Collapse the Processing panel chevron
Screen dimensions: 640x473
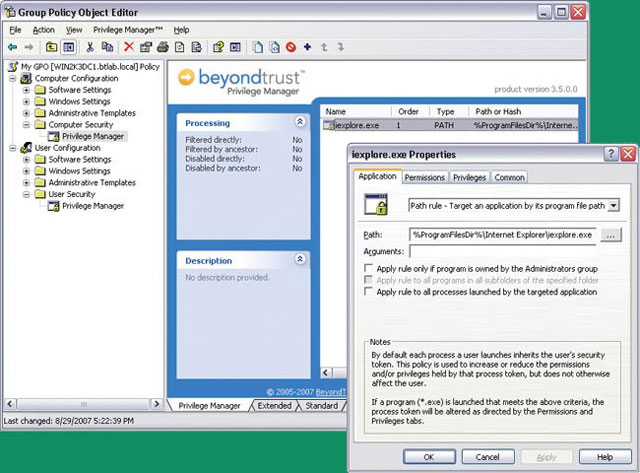click(x=300, y=122)
